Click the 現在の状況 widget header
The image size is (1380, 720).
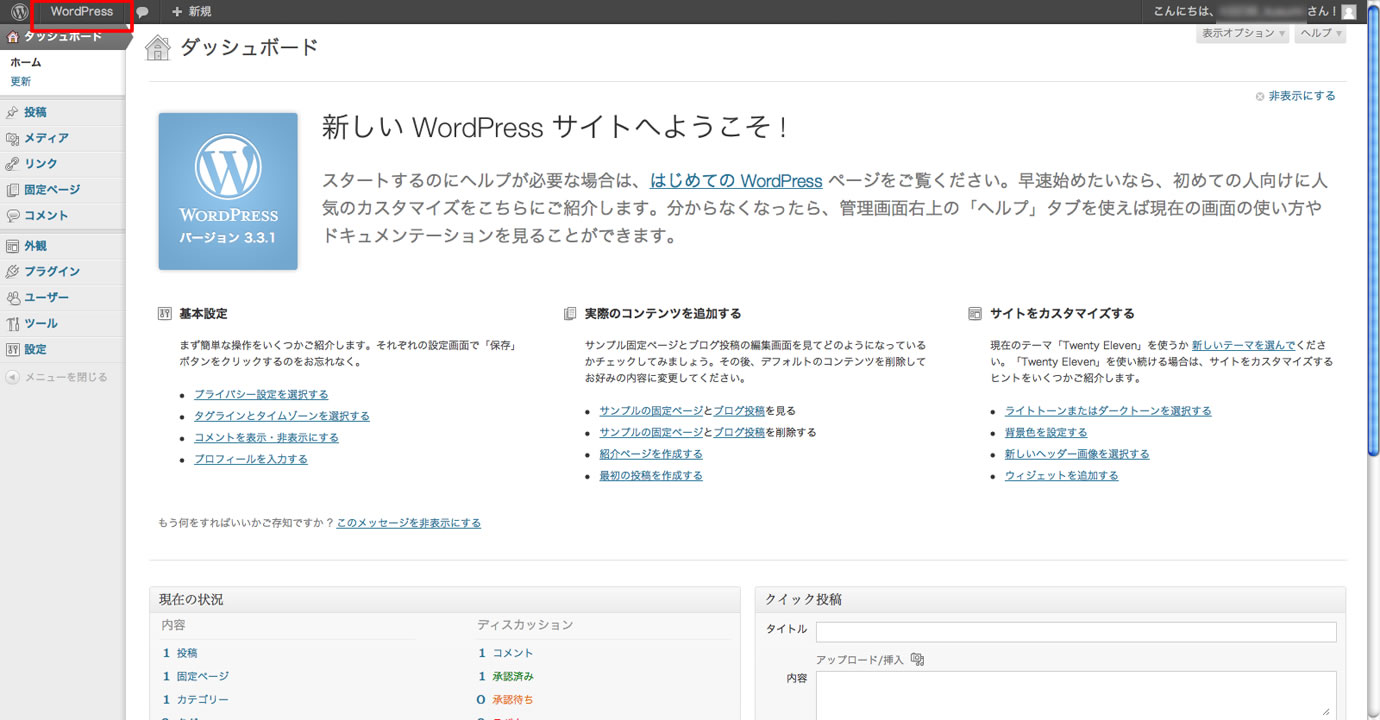coord(444,599)
